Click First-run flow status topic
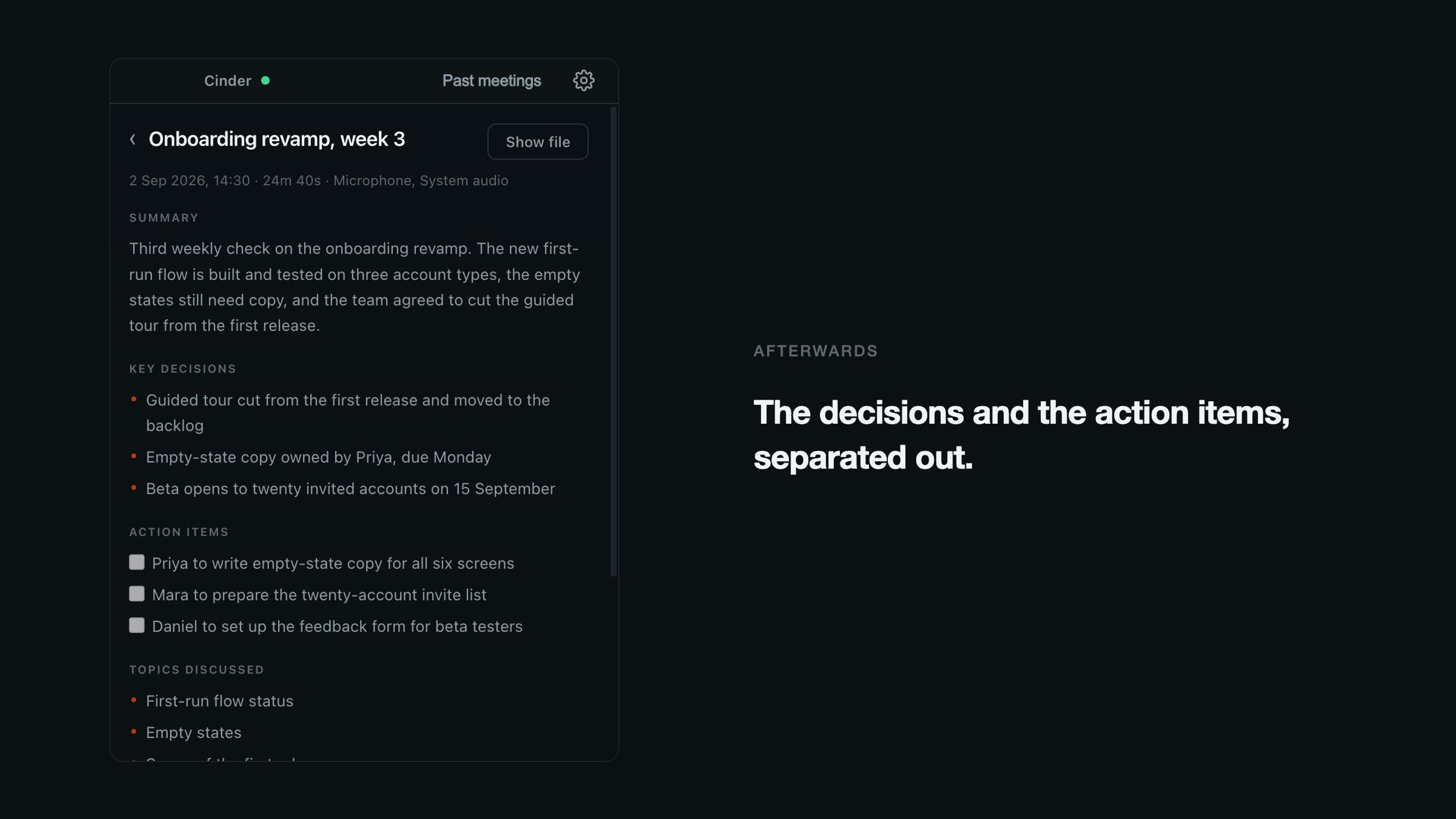Screen dimensions: 1456x819 click(220, 701)
